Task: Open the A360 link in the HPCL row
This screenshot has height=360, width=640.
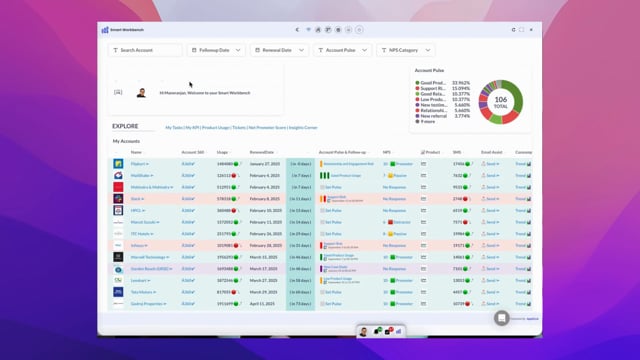Action: click(188, 211)
